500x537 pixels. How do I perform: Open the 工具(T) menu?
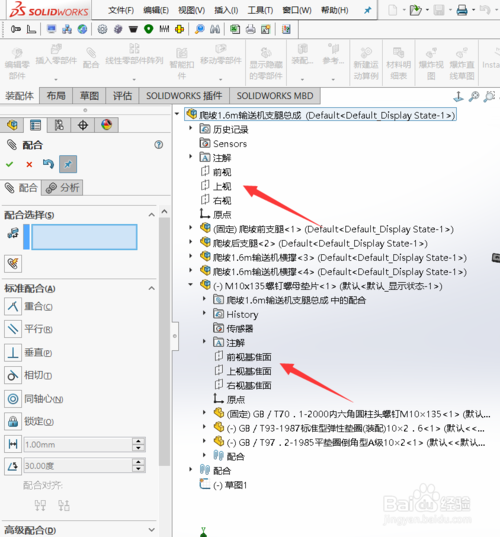click(x=260, y=10)
